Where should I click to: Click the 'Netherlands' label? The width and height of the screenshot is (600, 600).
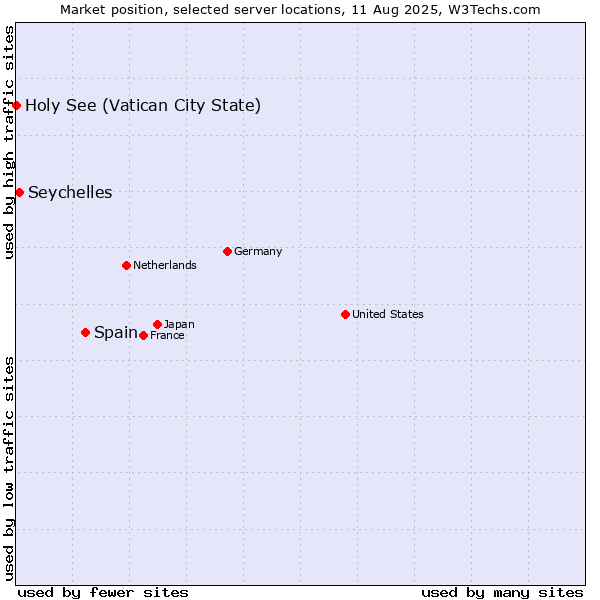165,265
